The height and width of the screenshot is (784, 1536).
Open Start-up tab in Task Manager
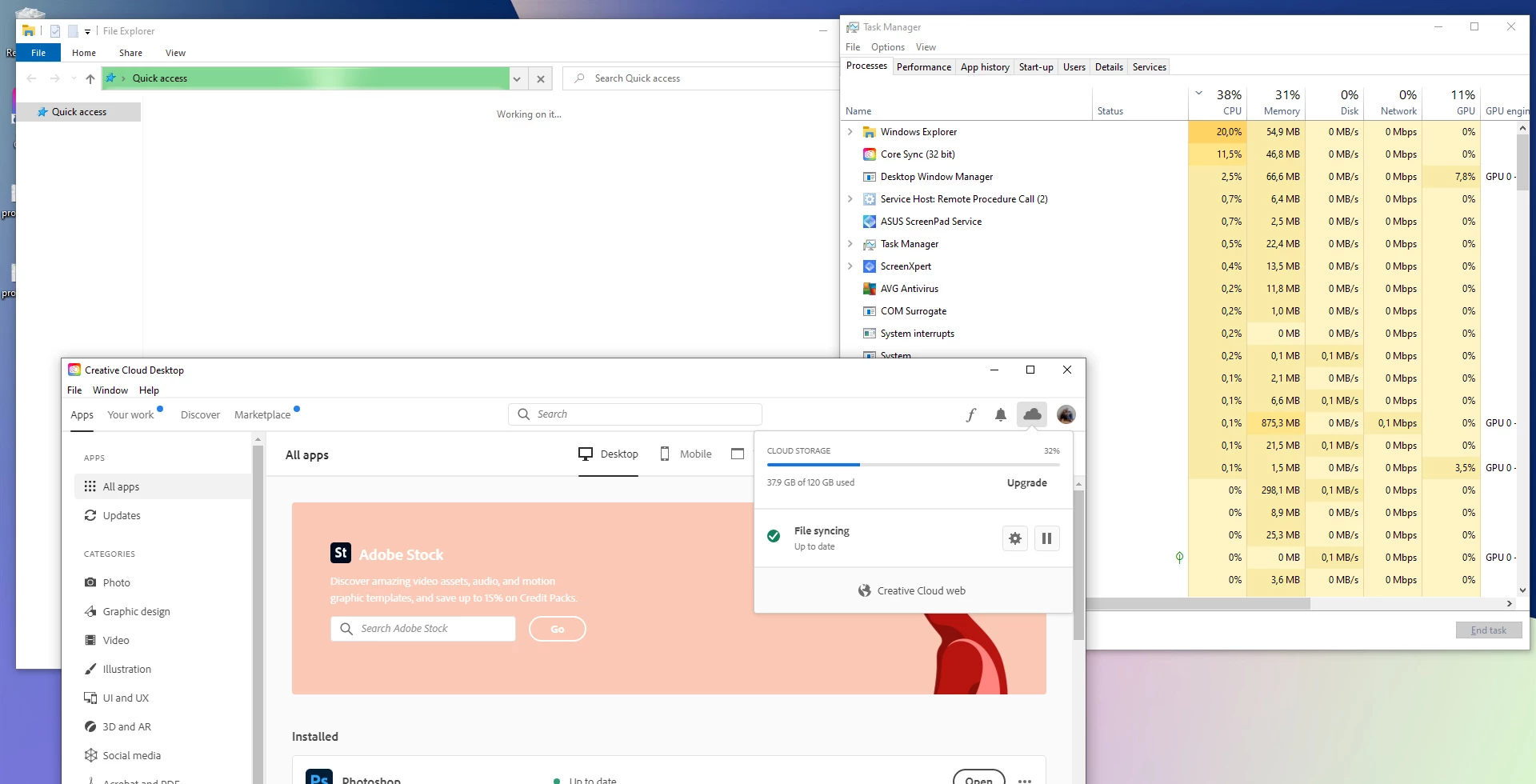coord(1036,67)
